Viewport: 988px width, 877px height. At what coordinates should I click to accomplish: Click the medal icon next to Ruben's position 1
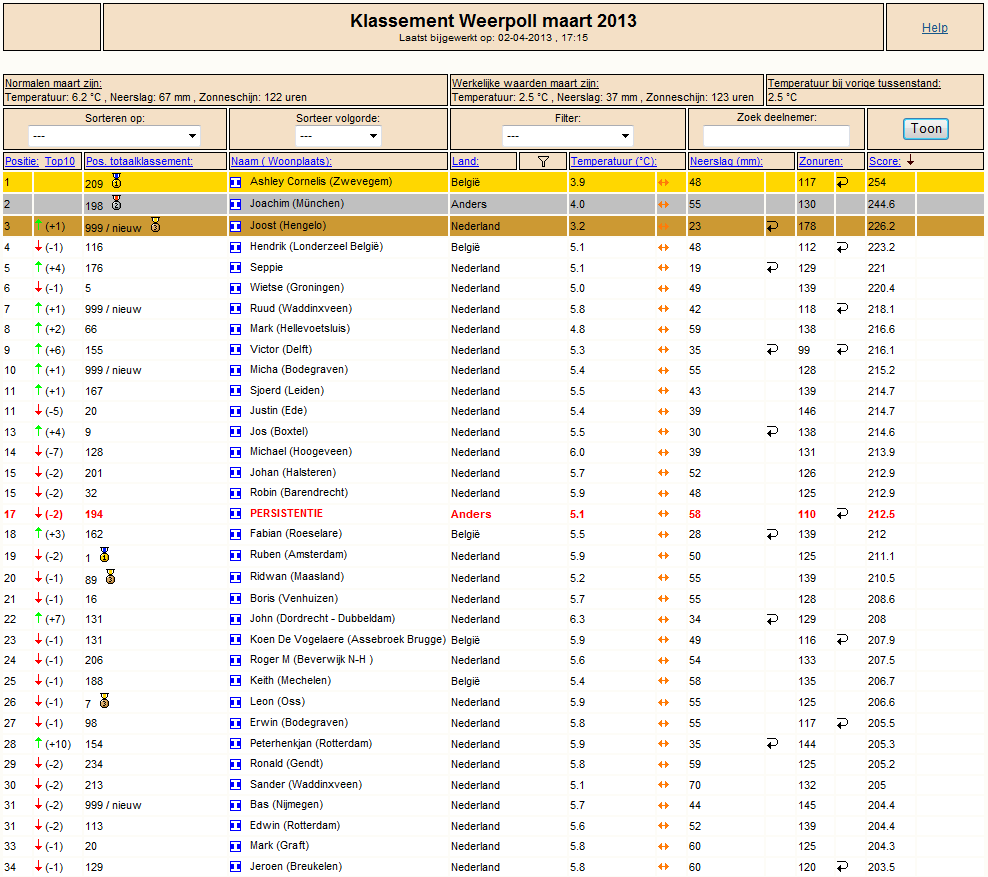[x=105, y=555]
